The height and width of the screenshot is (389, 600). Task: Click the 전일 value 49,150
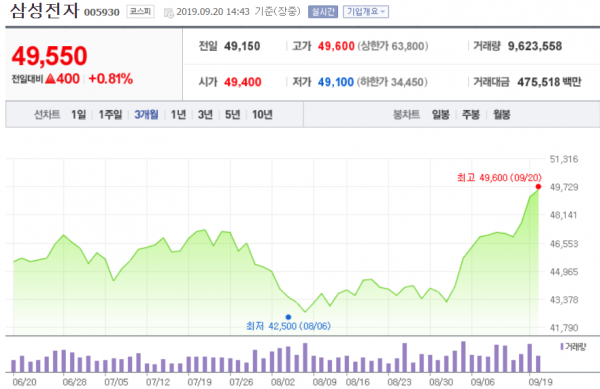pyautogui.click(x=242, y=46)
